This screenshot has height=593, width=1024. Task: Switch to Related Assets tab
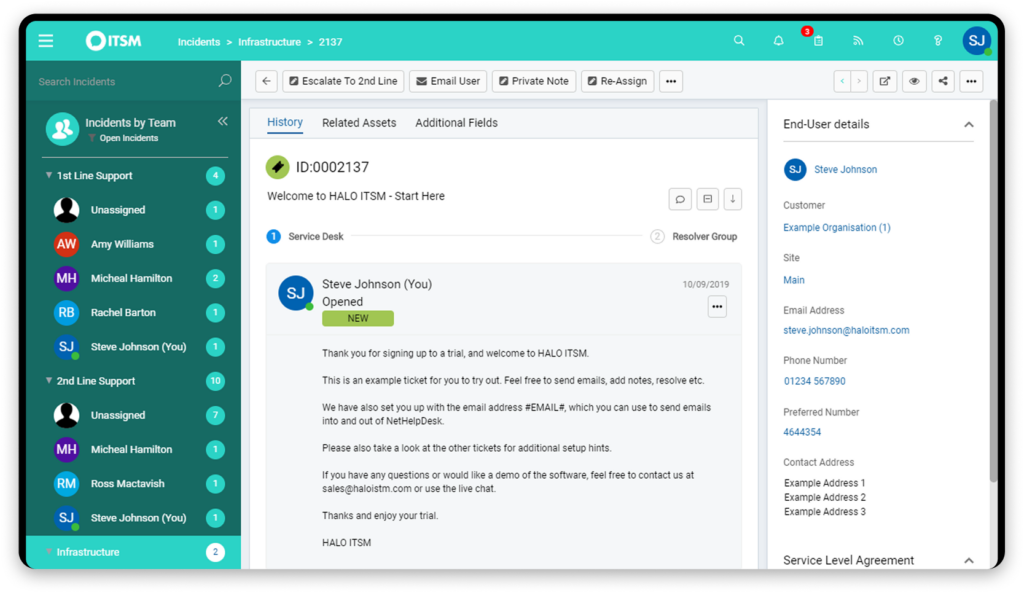coord(359,123)
